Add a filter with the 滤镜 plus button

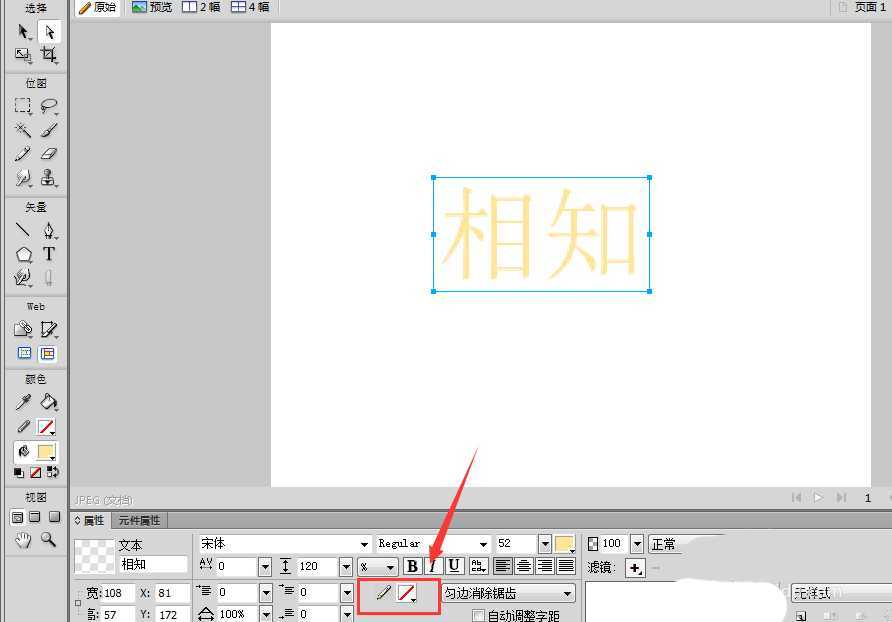point(637,566)
